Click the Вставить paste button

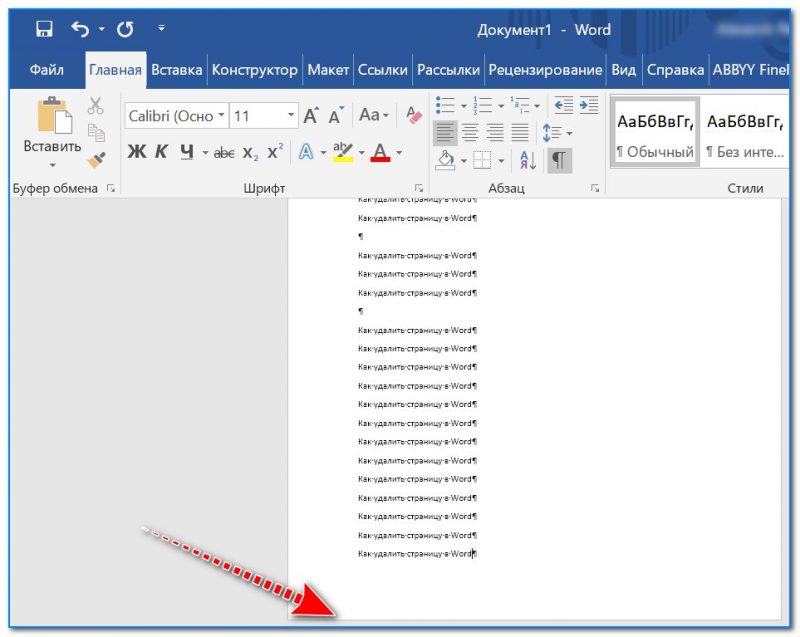point(53,125)
